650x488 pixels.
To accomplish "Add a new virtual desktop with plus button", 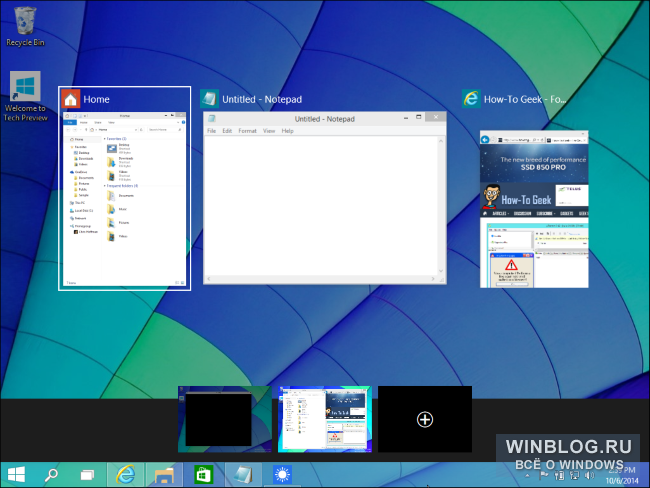I will click(425, 419).
